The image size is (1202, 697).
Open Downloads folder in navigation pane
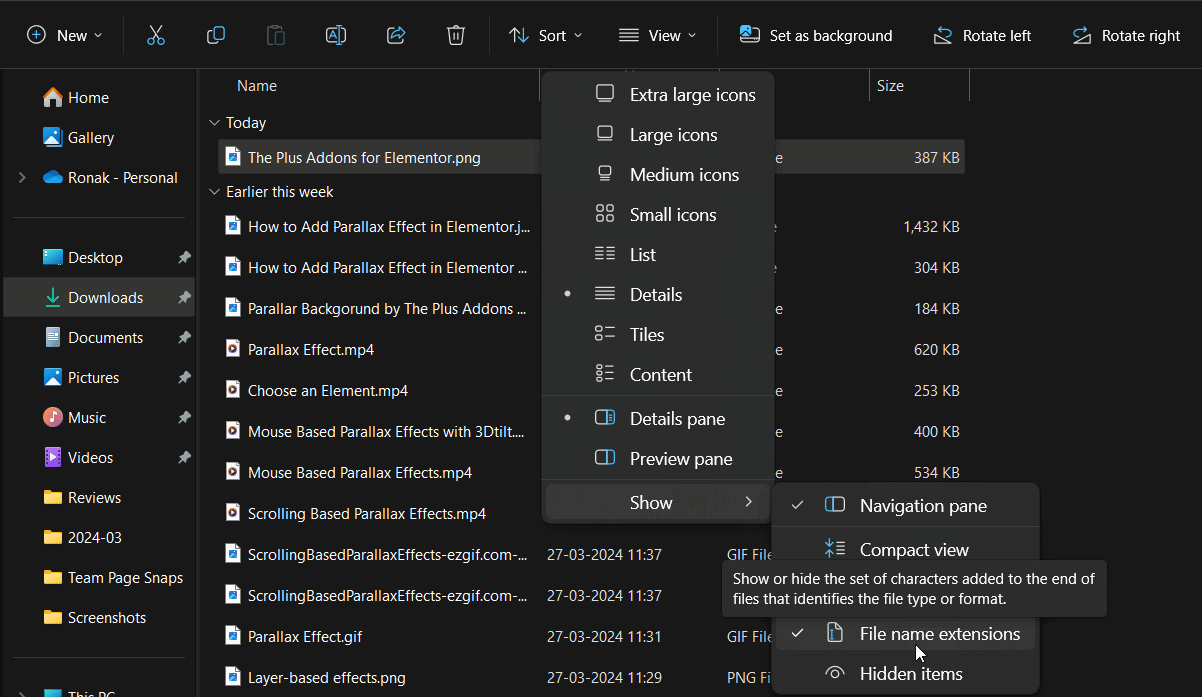[105, 298]
